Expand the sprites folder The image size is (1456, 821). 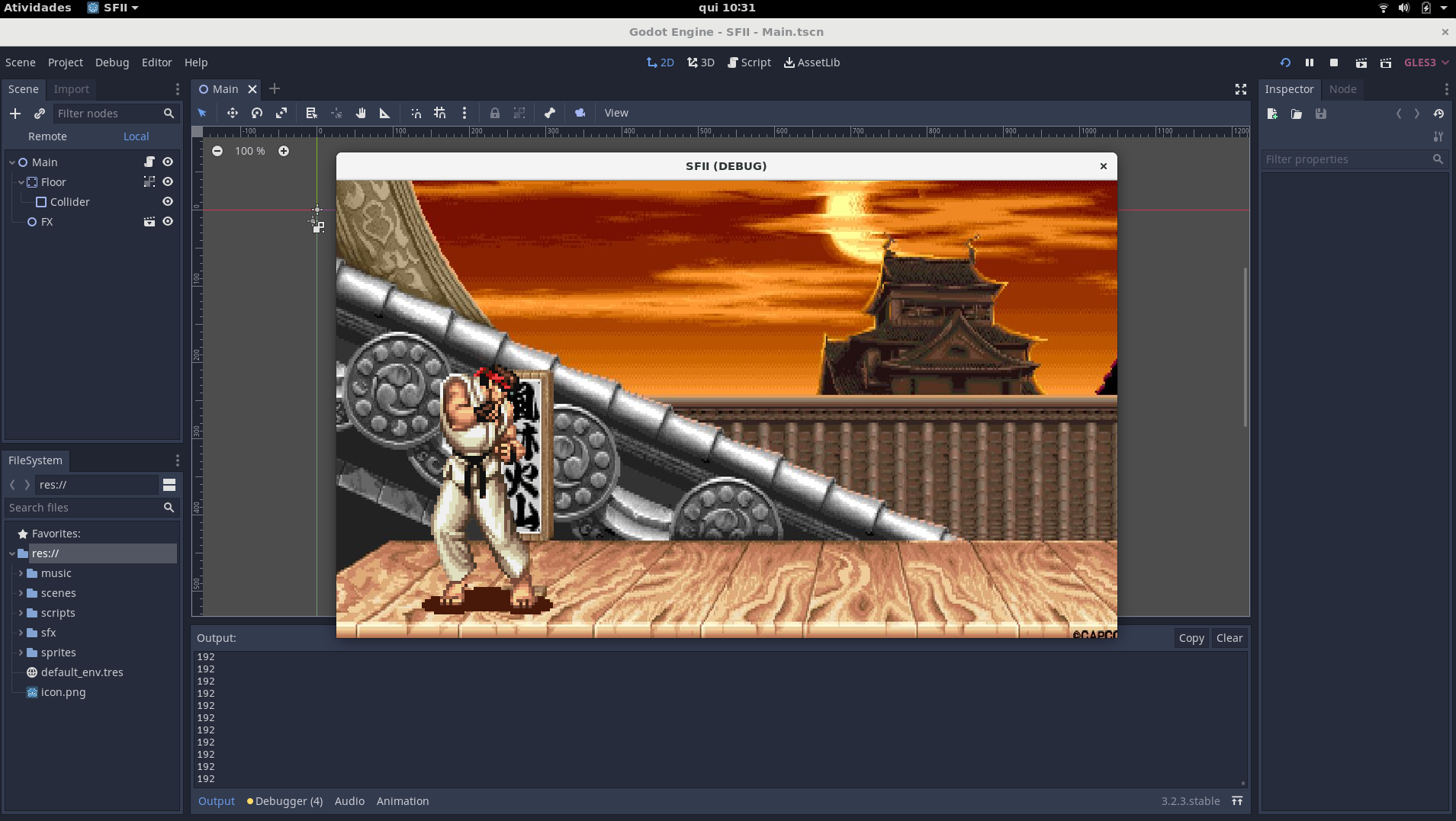(21, 653)
